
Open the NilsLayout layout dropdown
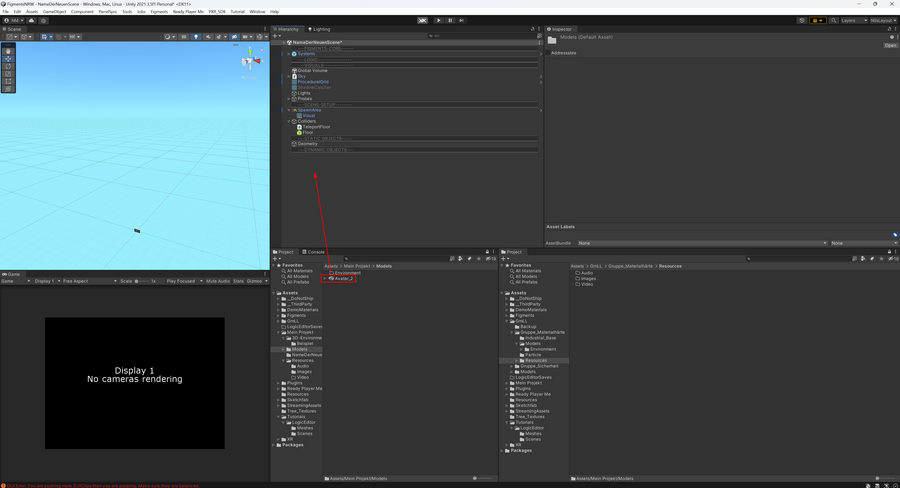point(883,20)
